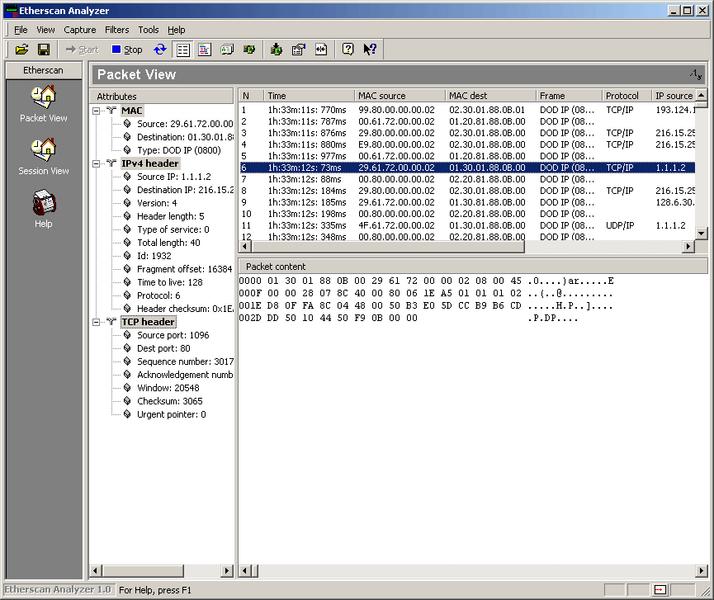Click packet content scroll right arrow
Screen dimensions: 714x600
(701, 570)
